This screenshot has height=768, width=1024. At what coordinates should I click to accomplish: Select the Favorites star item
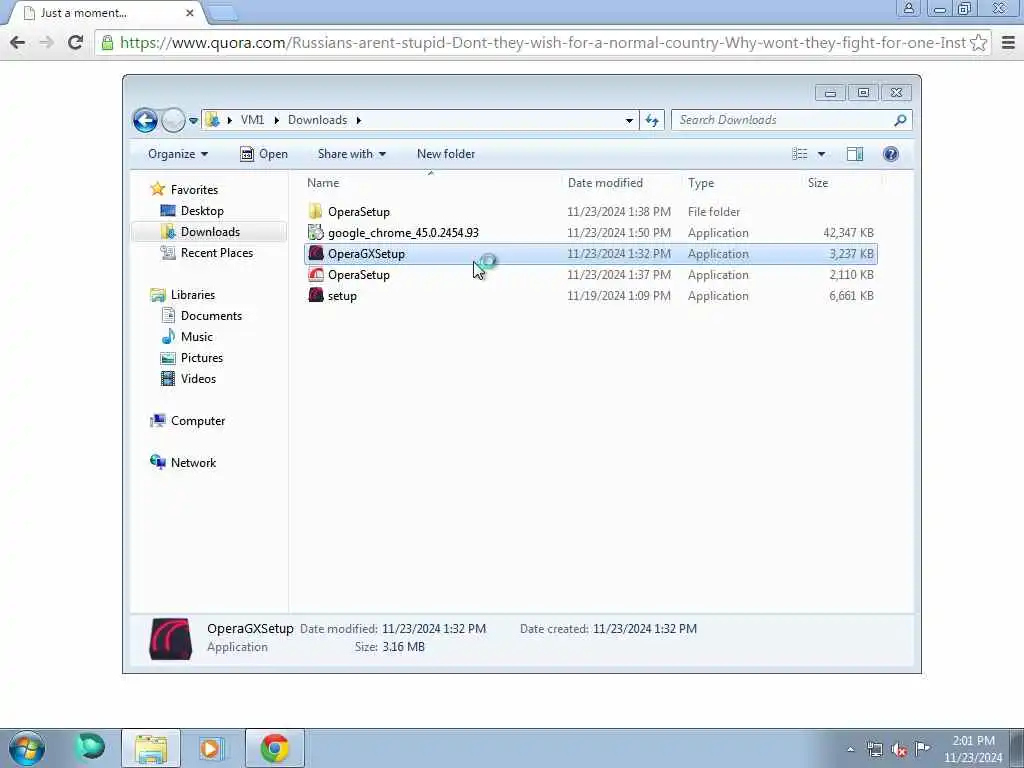click(184, 189)
